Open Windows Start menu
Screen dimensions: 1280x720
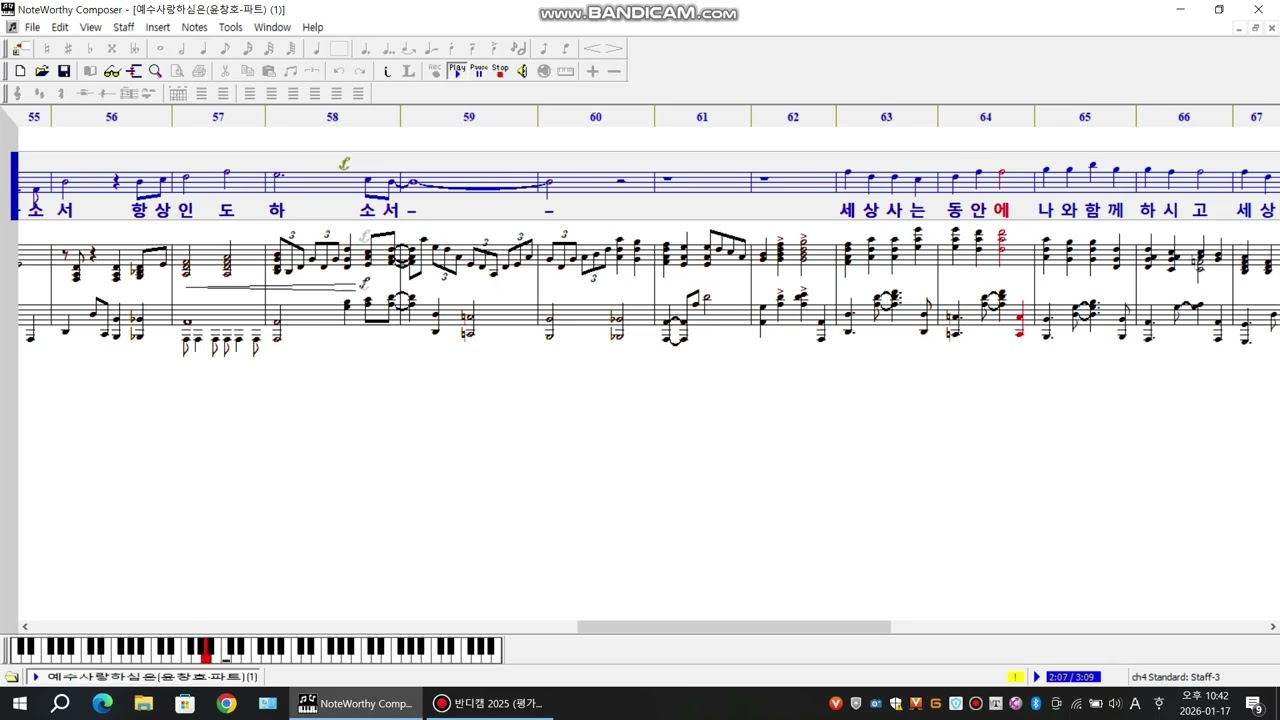pos(18,704)
